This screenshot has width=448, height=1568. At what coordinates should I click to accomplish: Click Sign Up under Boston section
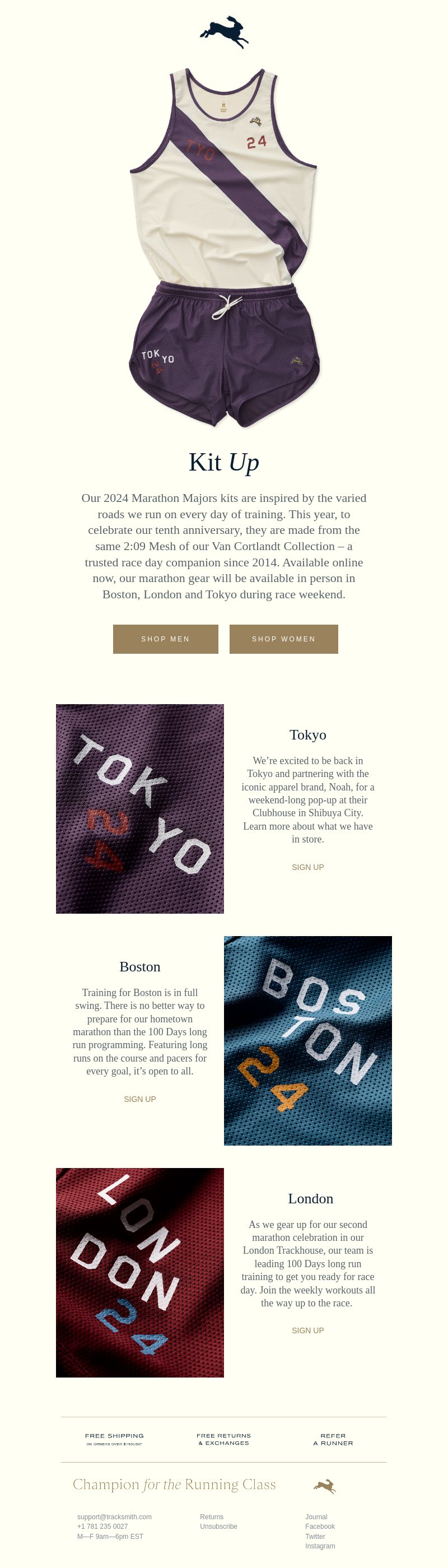point(140,1099)
